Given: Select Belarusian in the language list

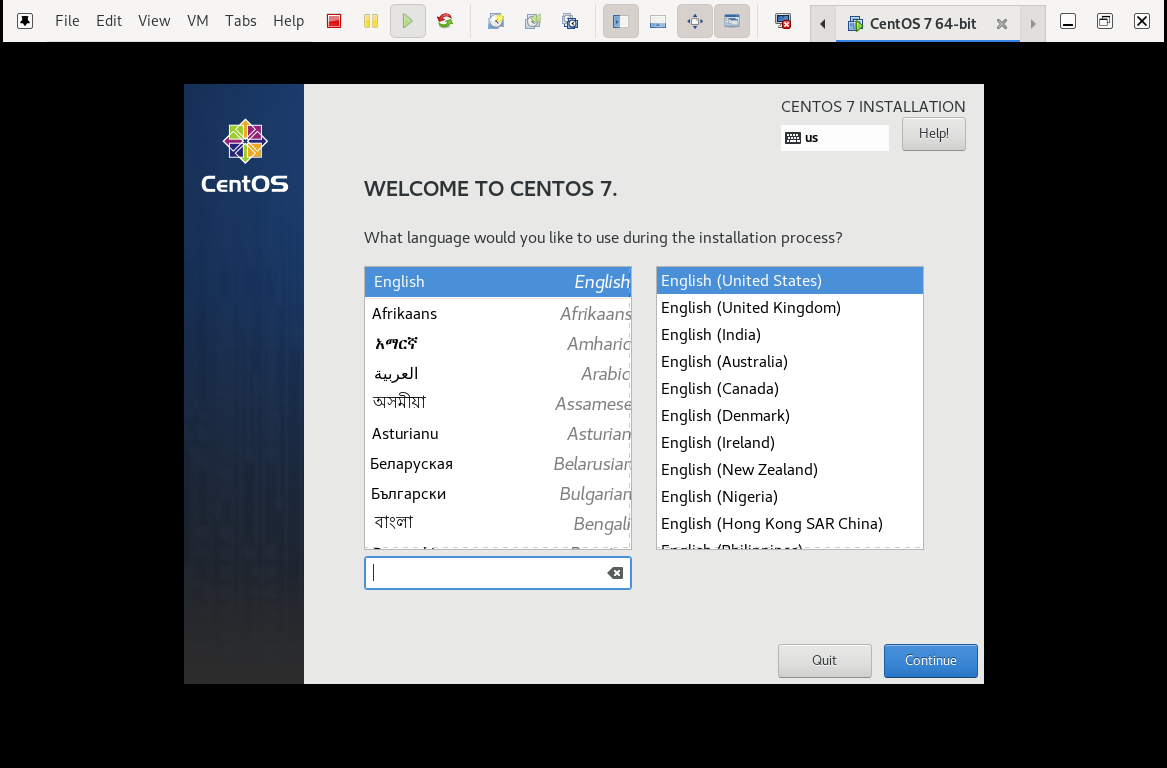Looking at the screenshot, I should click(498, 464).
